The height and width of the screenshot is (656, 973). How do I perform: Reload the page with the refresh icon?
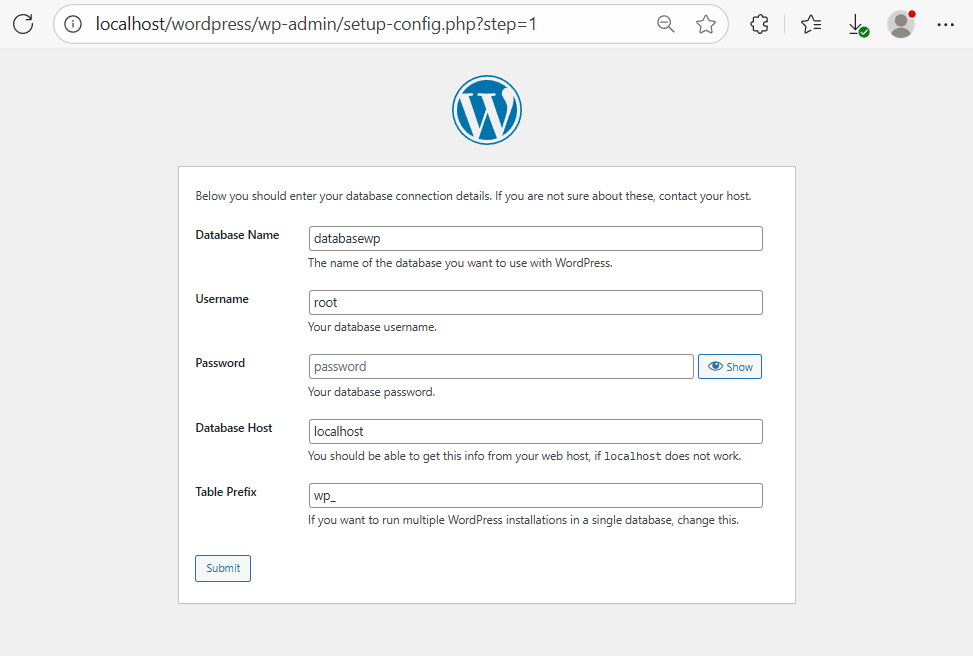pos(23,24)
